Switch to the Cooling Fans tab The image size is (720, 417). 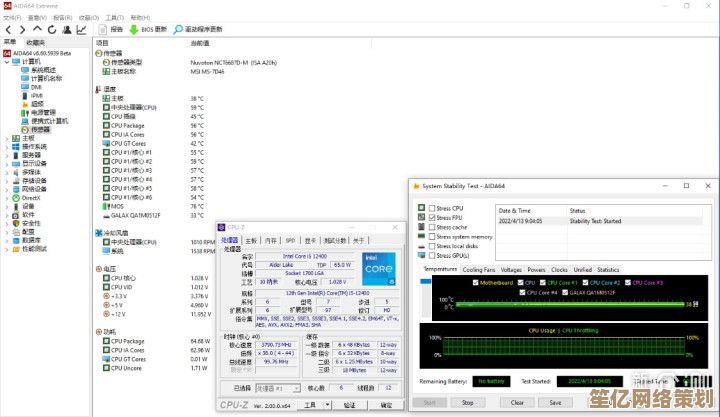(479, 270)
